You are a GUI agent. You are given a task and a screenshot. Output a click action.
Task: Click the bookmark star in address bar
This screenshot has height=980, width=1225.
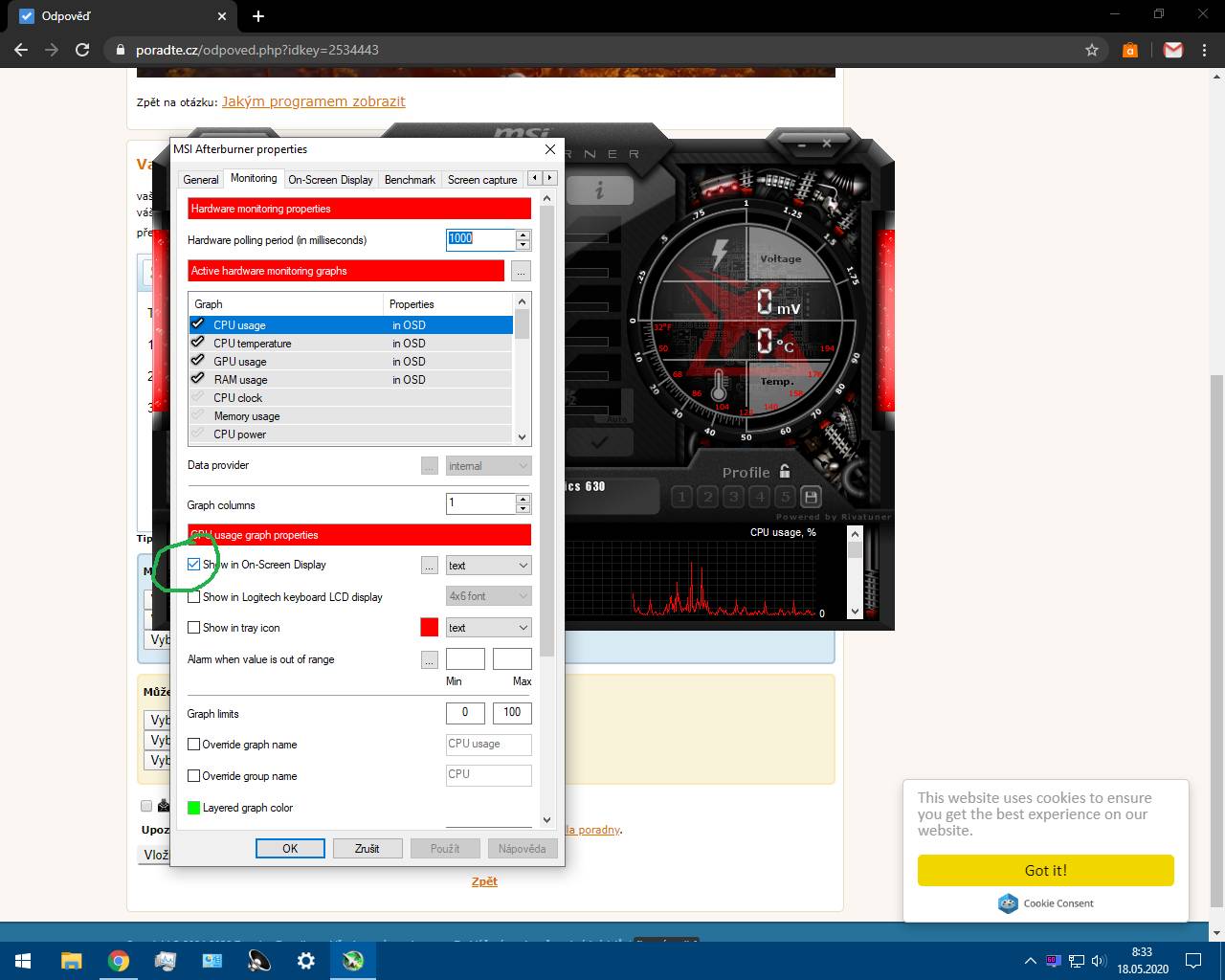1092,50
